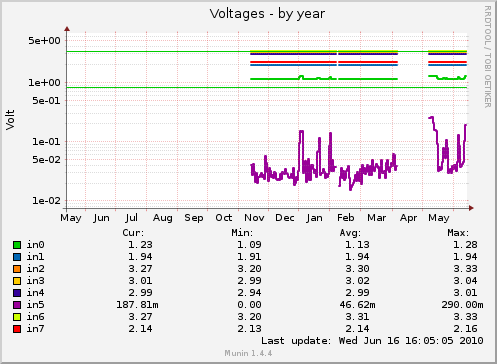Image resolution: width=497 pixels, height=364 pixels.
Task: Click the 'Sep' x-axis label
Action: click(x=194, y=218)
